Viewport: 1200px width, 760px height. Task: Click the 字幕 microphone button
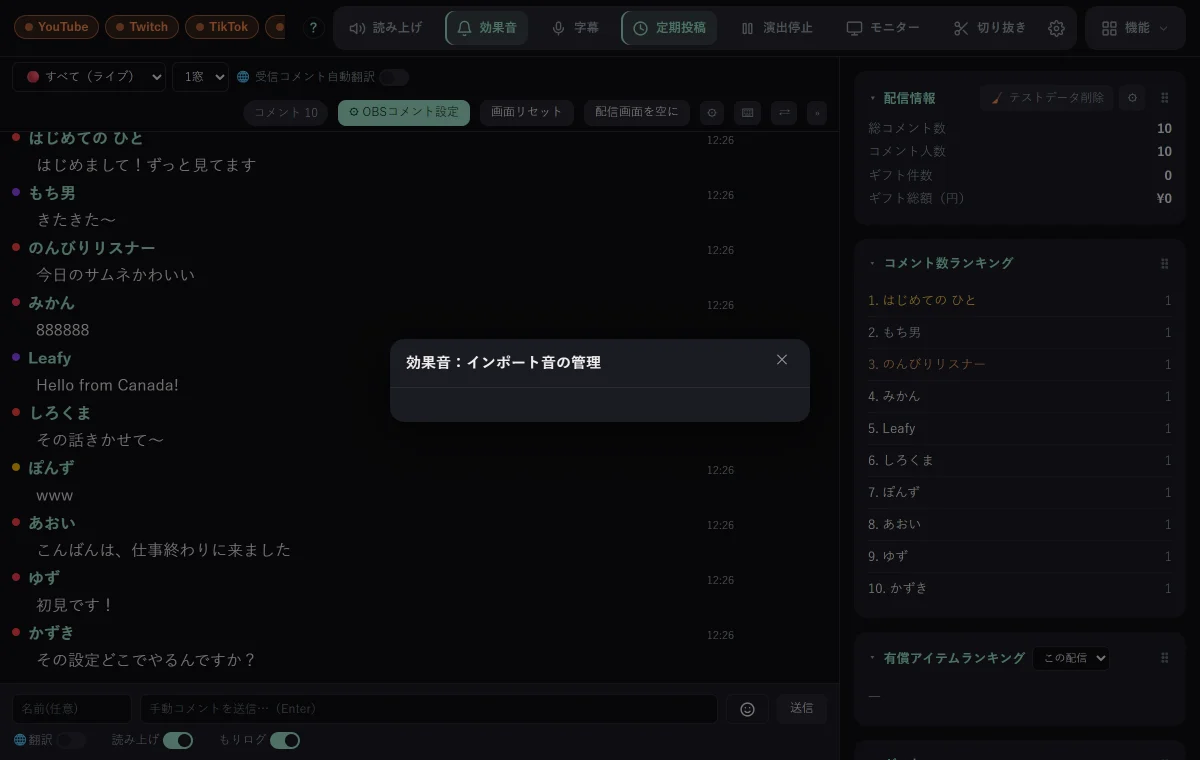point(576,28)
